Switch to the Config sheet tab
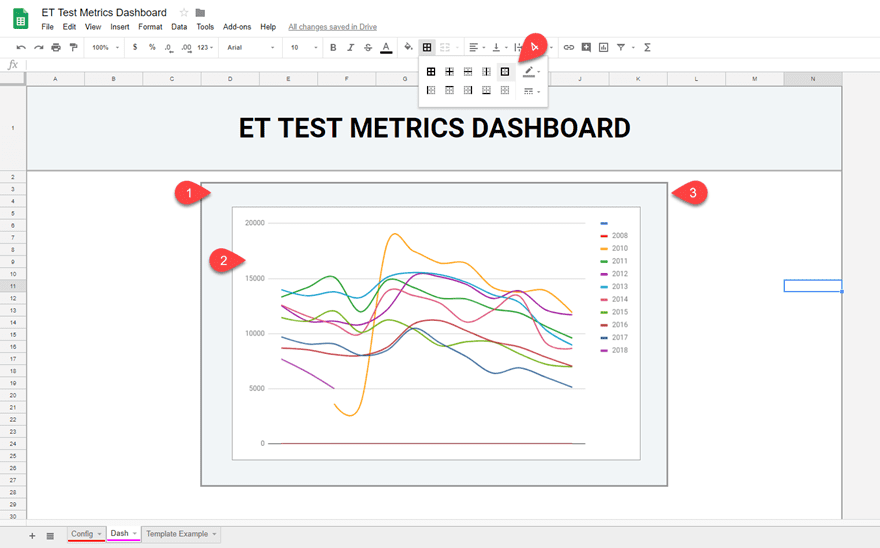 82,534
